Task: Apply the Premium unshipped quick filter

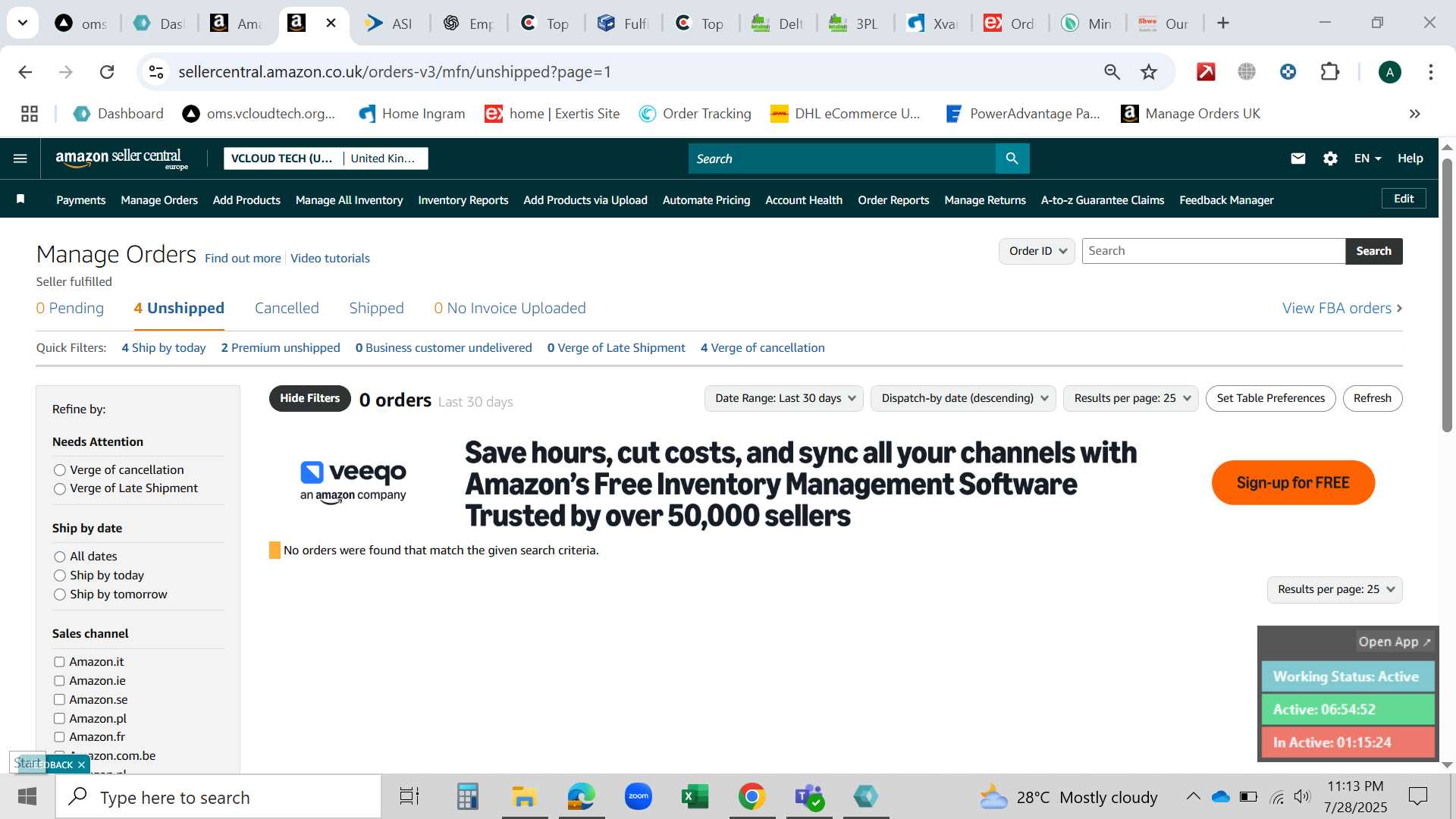Action: point(281,348)
